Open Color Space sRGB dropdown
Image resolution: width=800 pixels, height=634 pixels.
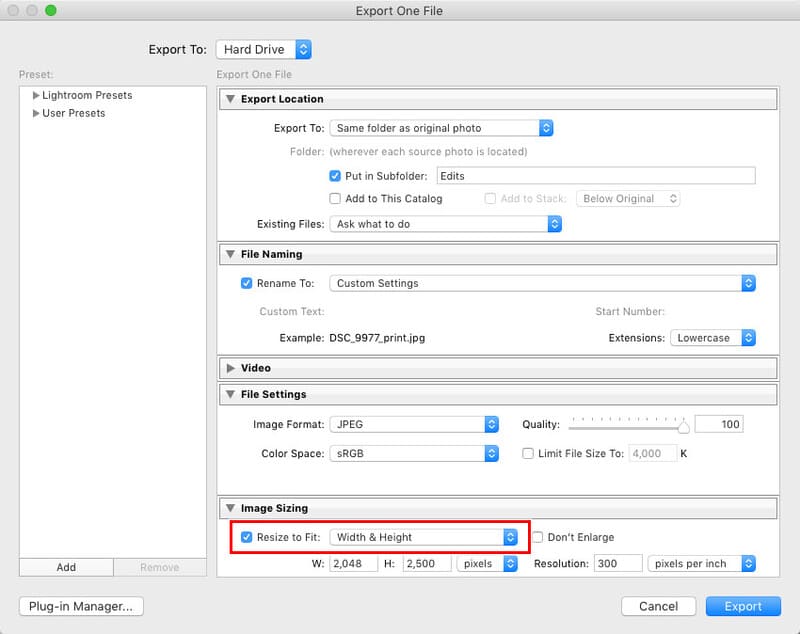pyautogui.click(x=414, y=453)
